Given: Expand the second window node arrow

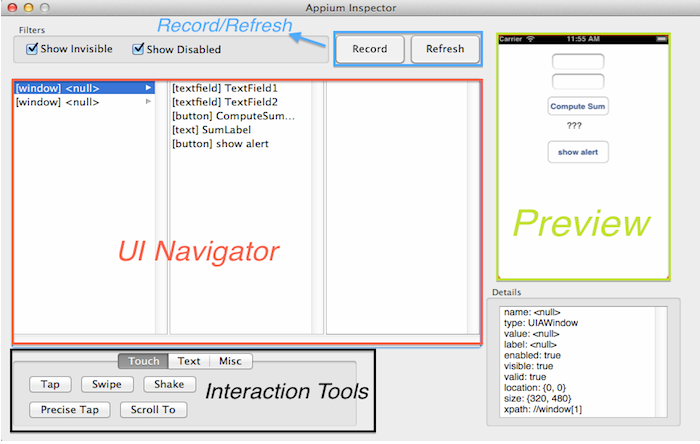Looking at the screenshot, I should point(149,102).
